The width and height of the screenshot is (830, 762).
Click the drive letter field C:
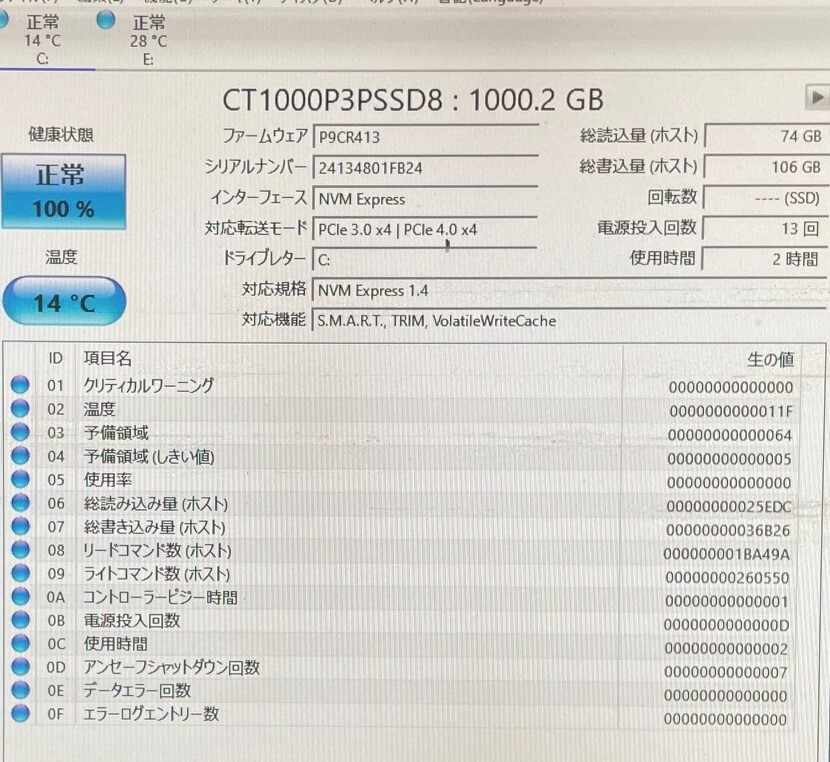426,260
